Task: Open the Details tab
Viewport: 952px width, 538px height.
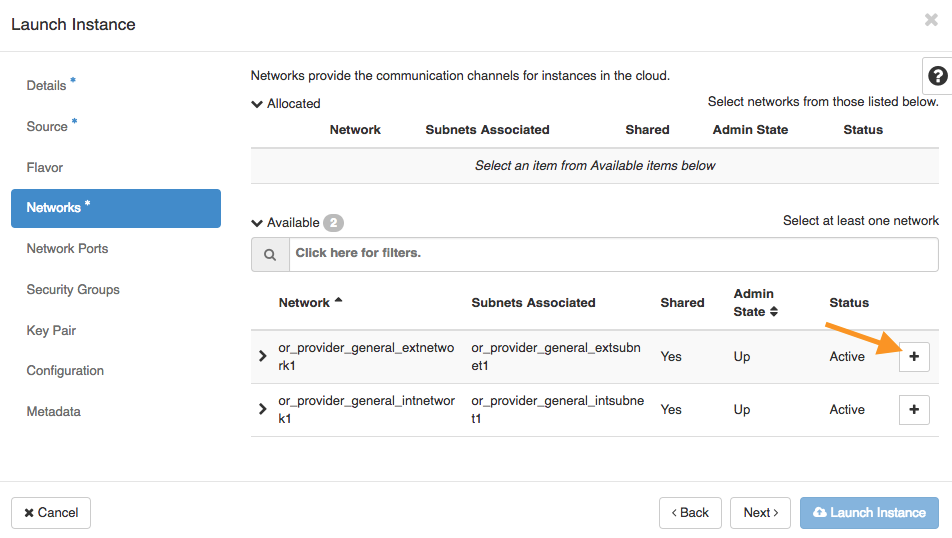Action: click(46, 86)
